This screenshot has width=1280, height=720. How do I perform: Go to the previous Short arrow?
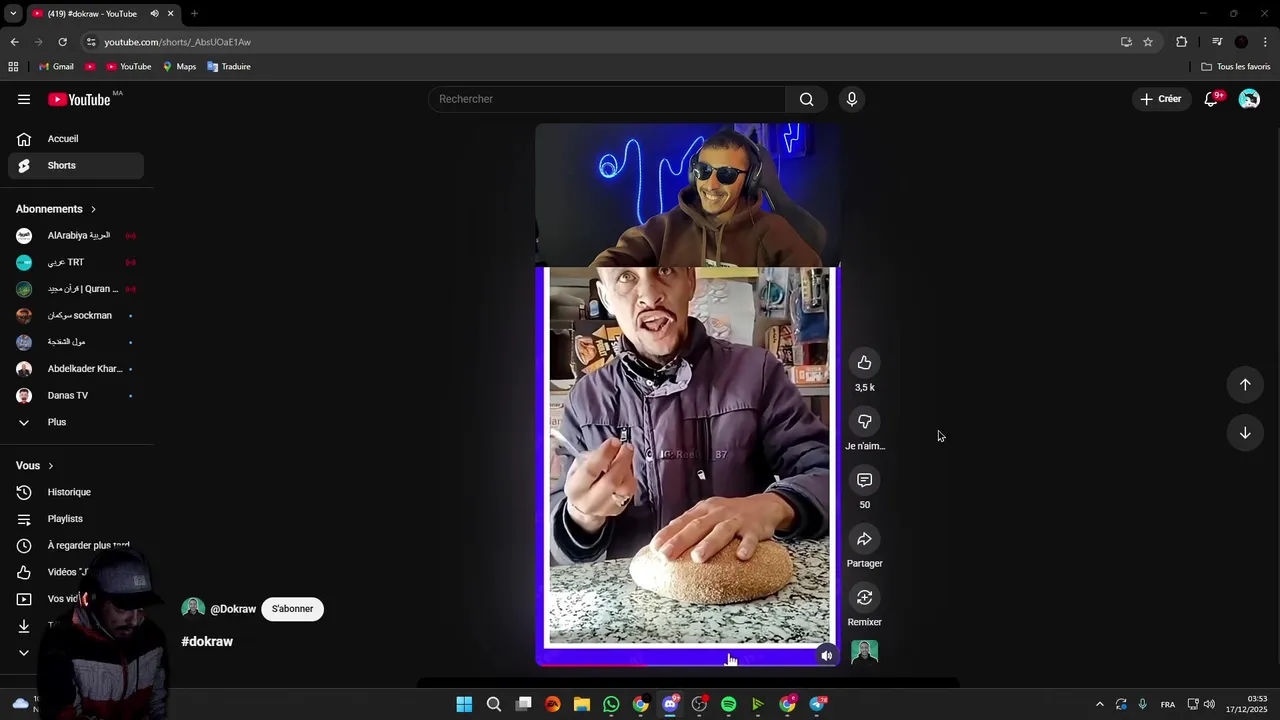coord(1245,385)
